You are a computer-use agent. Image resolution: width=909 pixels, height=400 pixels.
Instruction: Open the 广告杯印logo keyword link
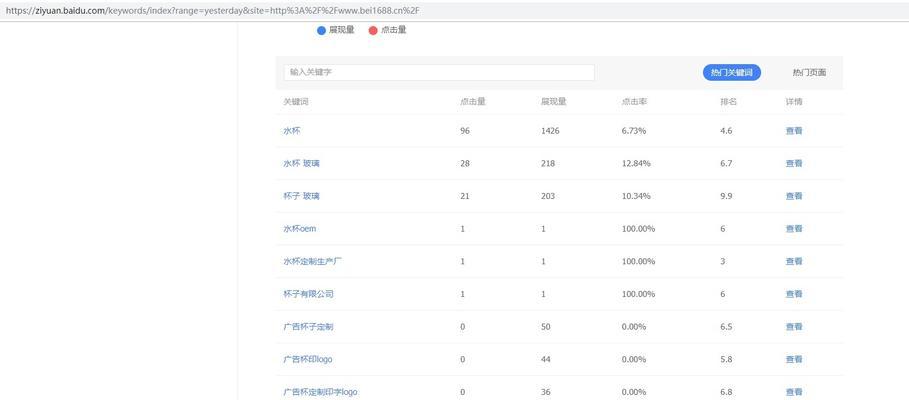pyautogui.click(x=308, y=359)
